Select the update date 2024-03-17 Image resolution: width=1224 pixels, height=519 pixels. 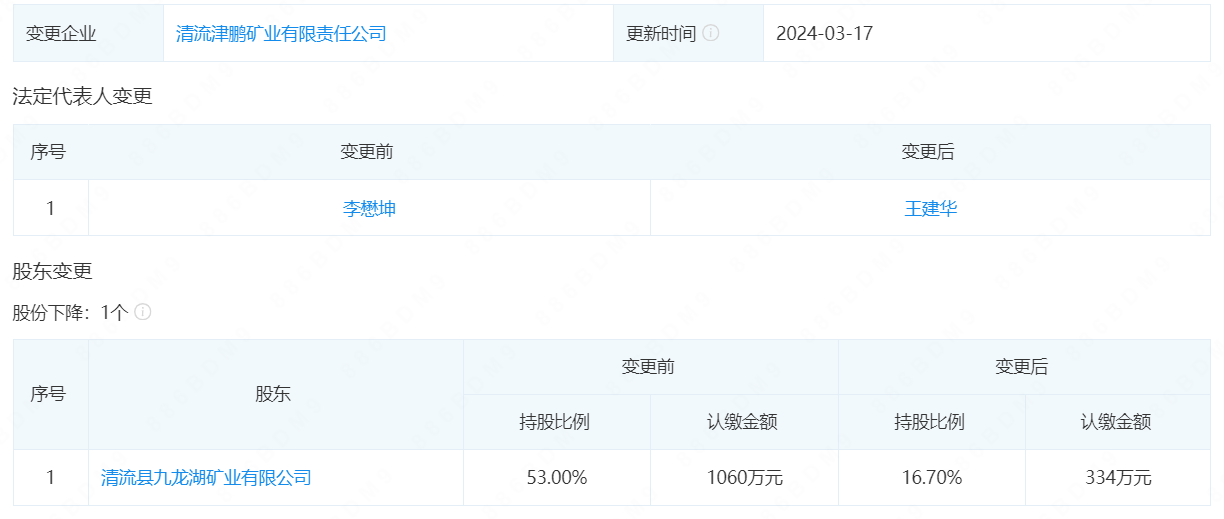(824, 33)
